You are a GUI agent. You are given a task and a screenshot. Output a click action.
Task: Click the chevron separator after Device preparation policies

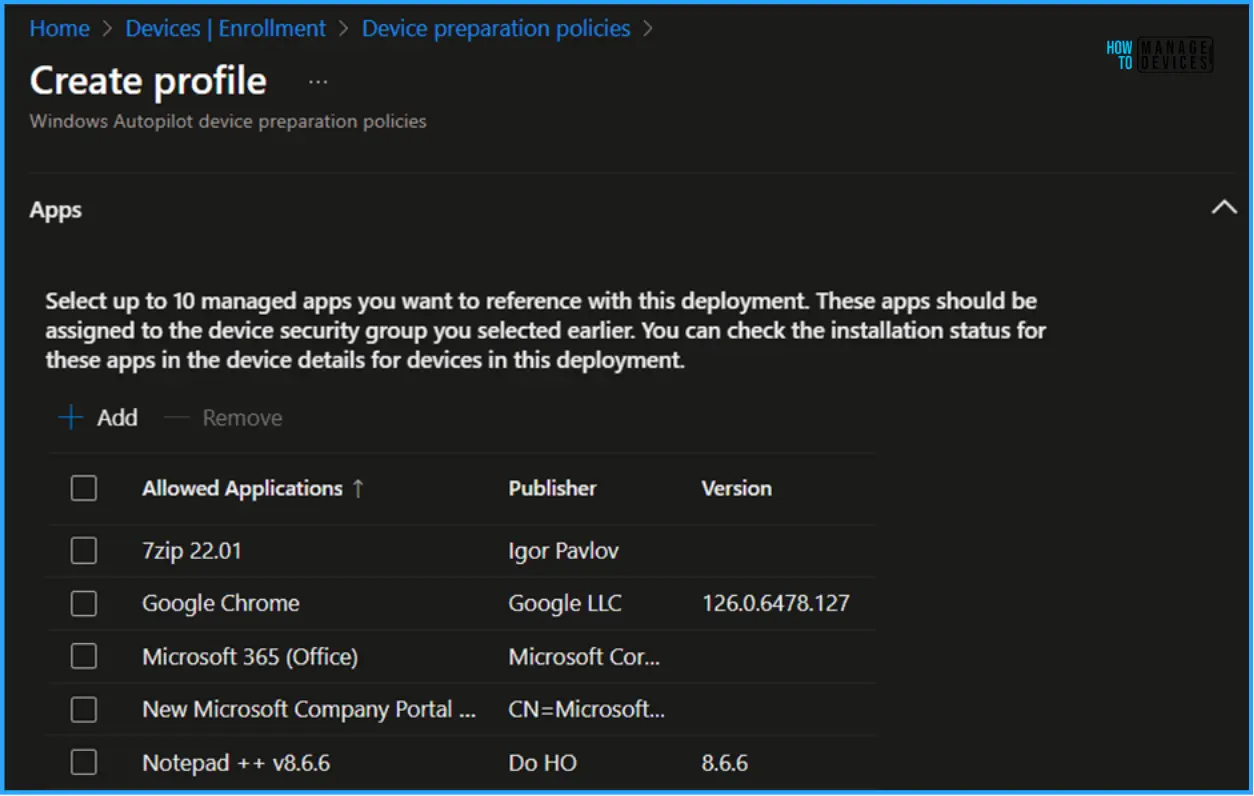648,28
